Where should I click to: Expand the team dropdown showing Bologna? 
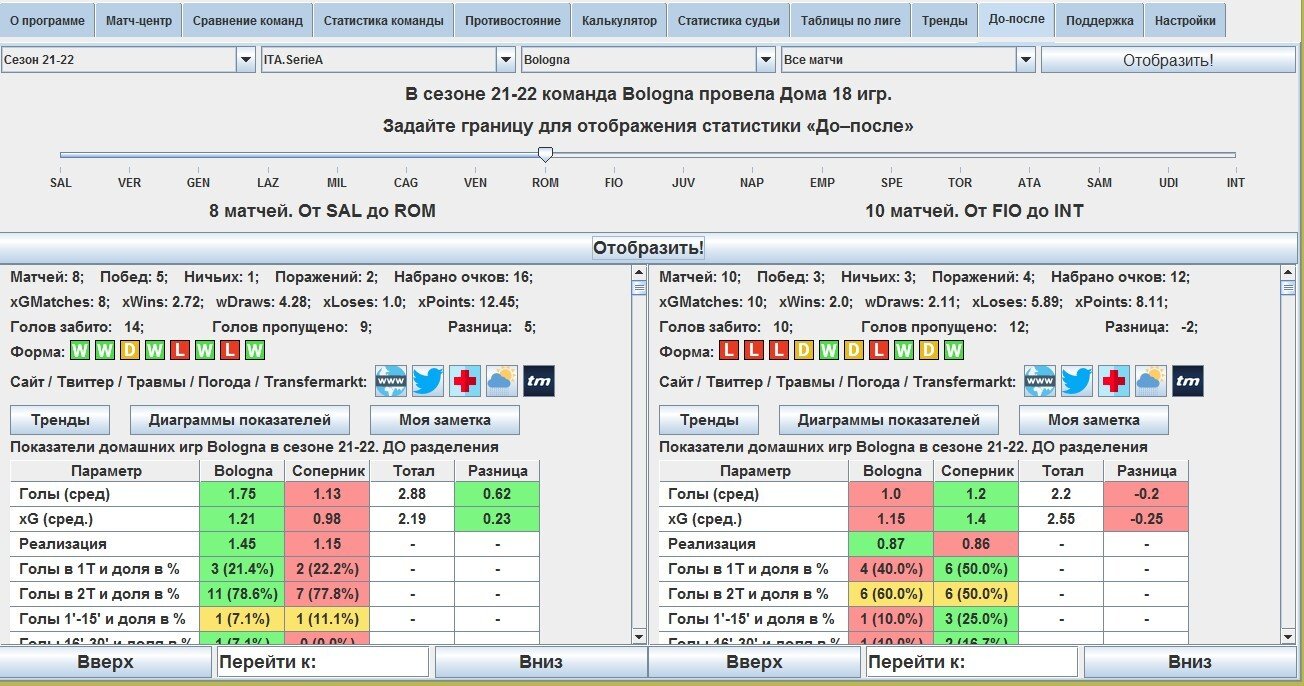(x=765, y=60)
